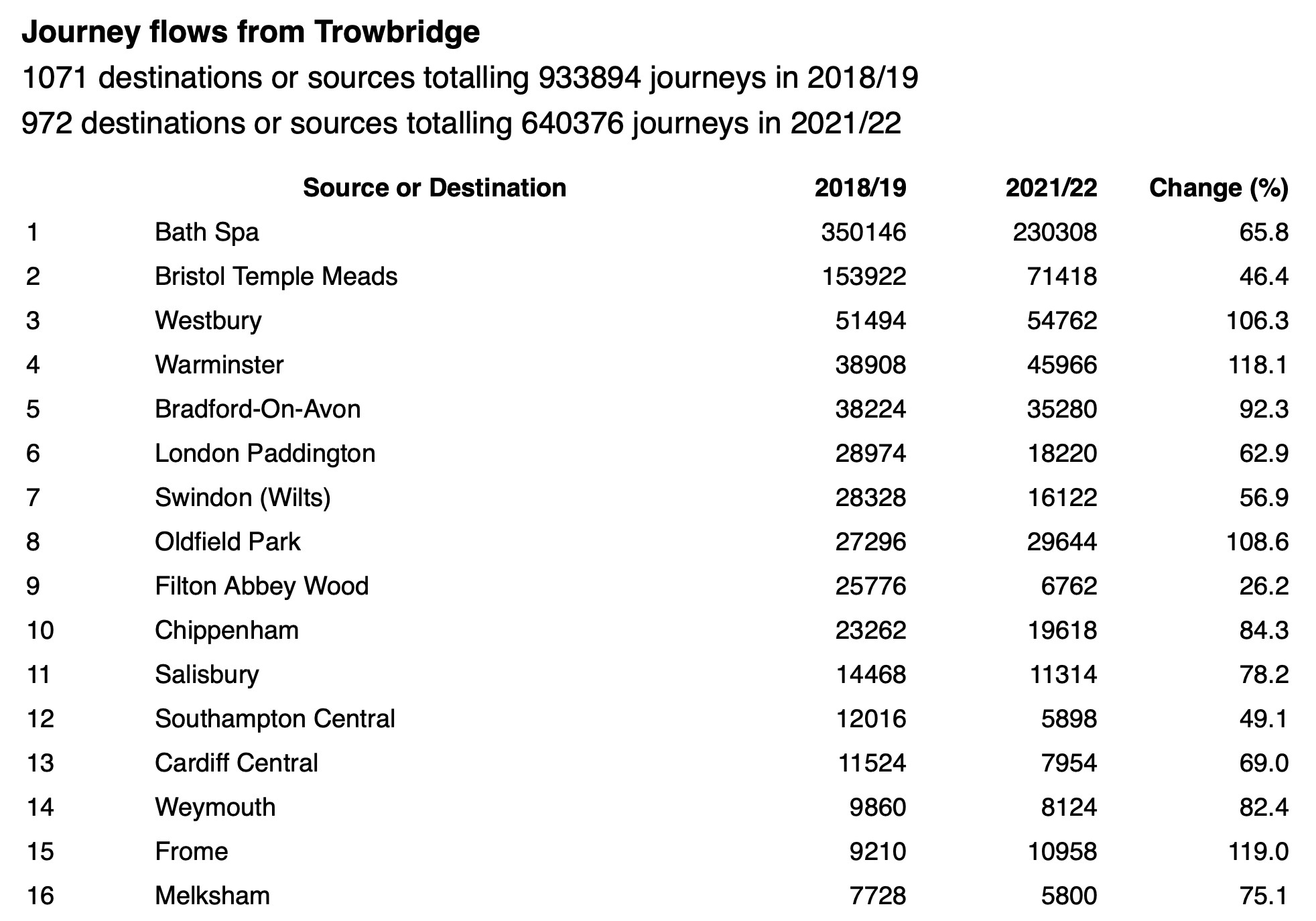The height and width of the screenshot is (921, 1316).
Task: Click the Melksham destination entry
Action: tap(212, 896)
